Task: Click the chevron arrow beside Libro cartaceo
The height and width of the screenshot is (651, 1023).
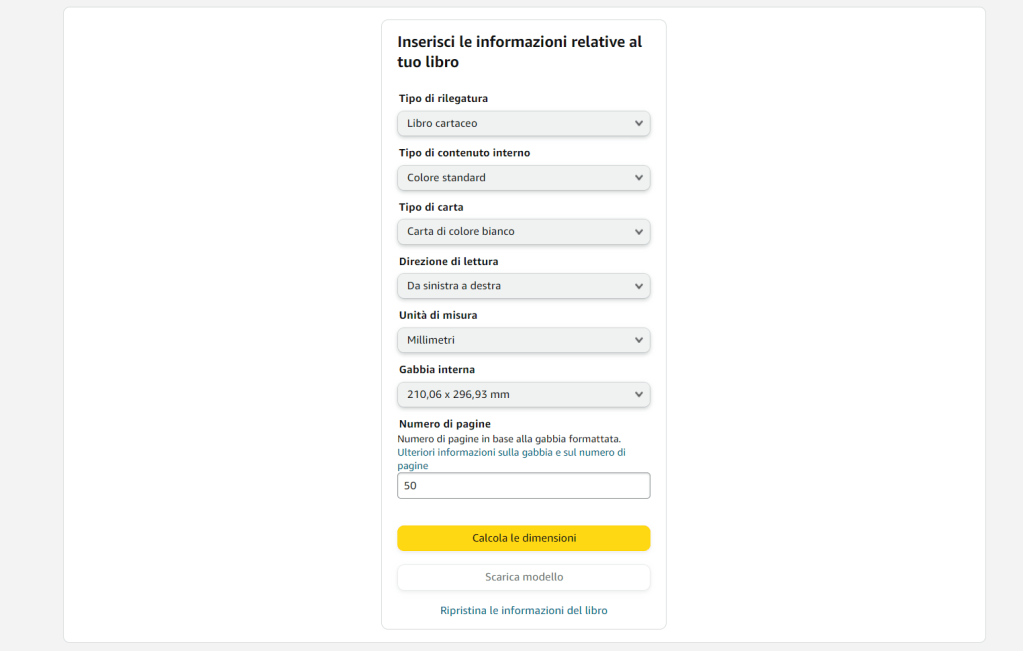Action: pyautogui.click(x=639, y=123)
